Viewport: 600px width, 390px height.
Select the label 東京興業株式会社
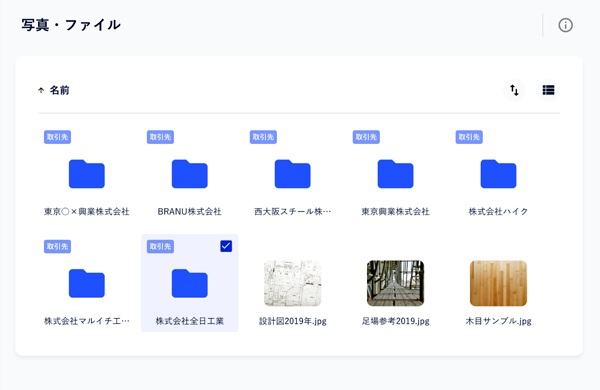(395, 212)
